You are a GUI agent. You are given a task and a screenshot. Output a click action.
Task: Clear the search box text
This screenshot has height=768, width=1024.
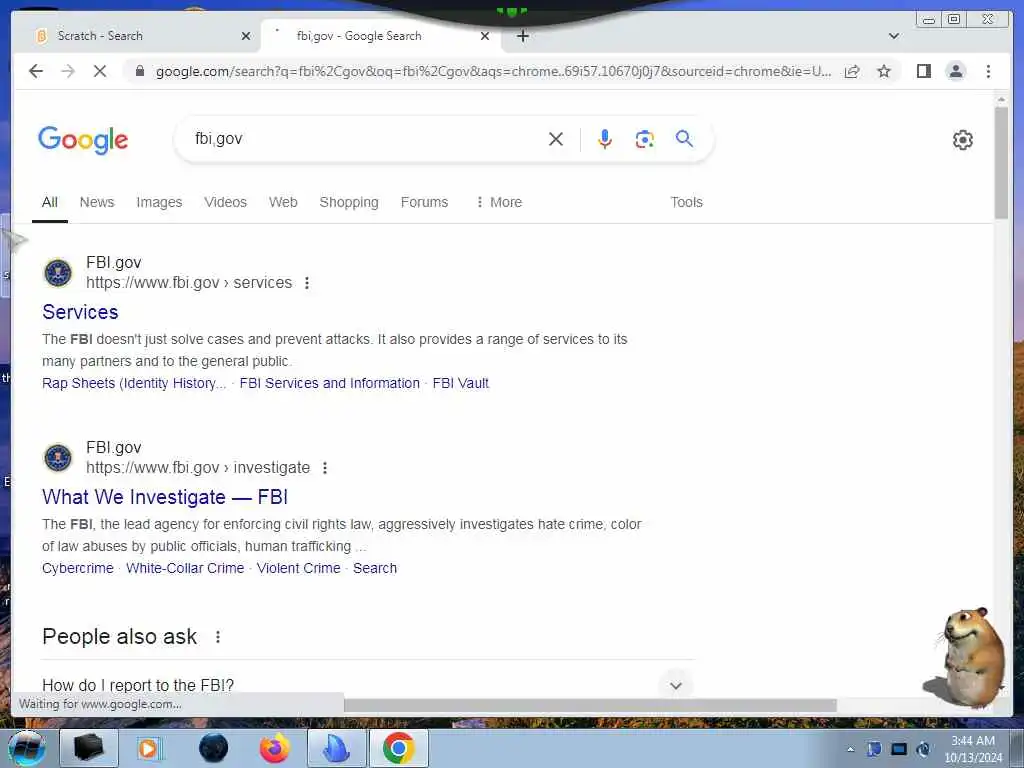556,139
